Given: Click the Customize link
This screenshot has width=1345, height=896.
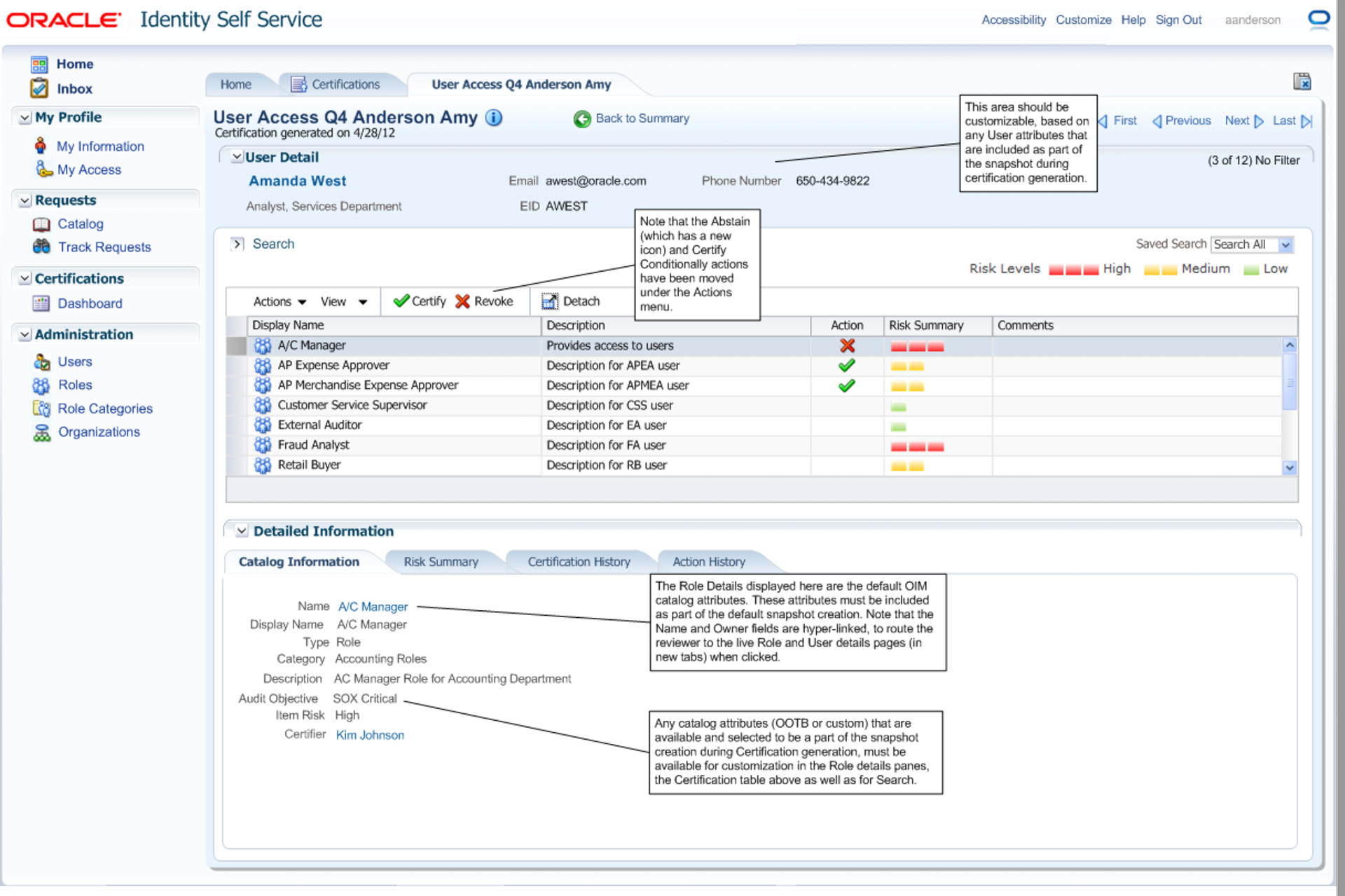Looking at the screenshot, I should coord(1083,20).
